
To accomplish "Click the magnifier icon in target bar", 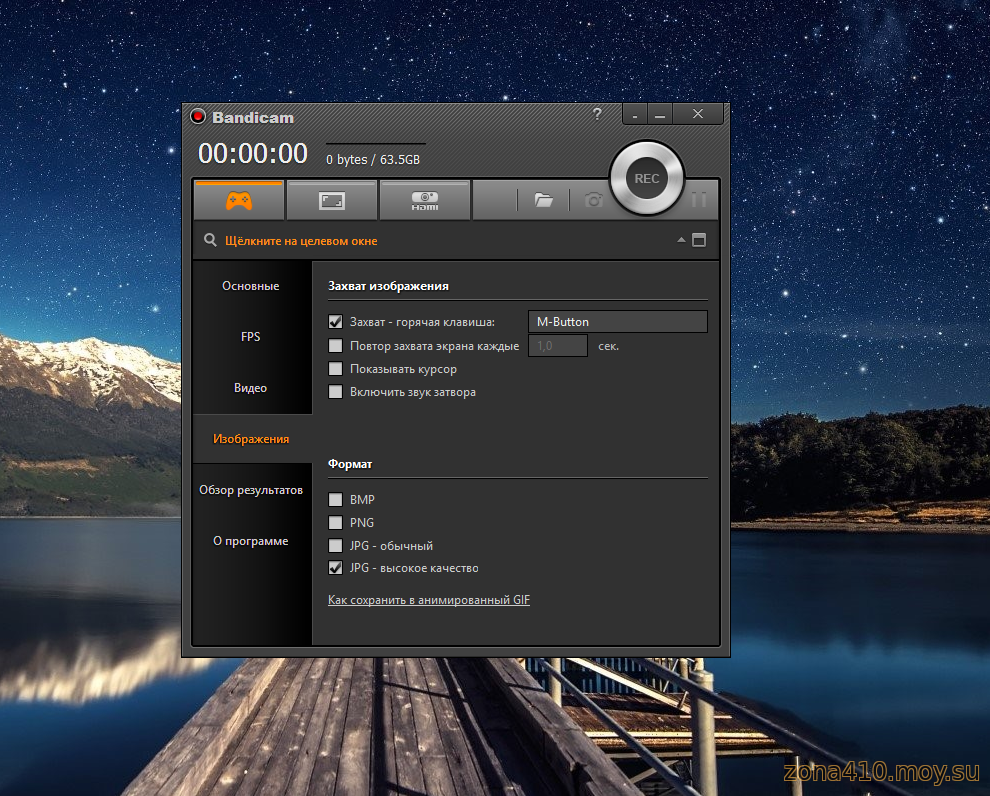I will 210,240.
